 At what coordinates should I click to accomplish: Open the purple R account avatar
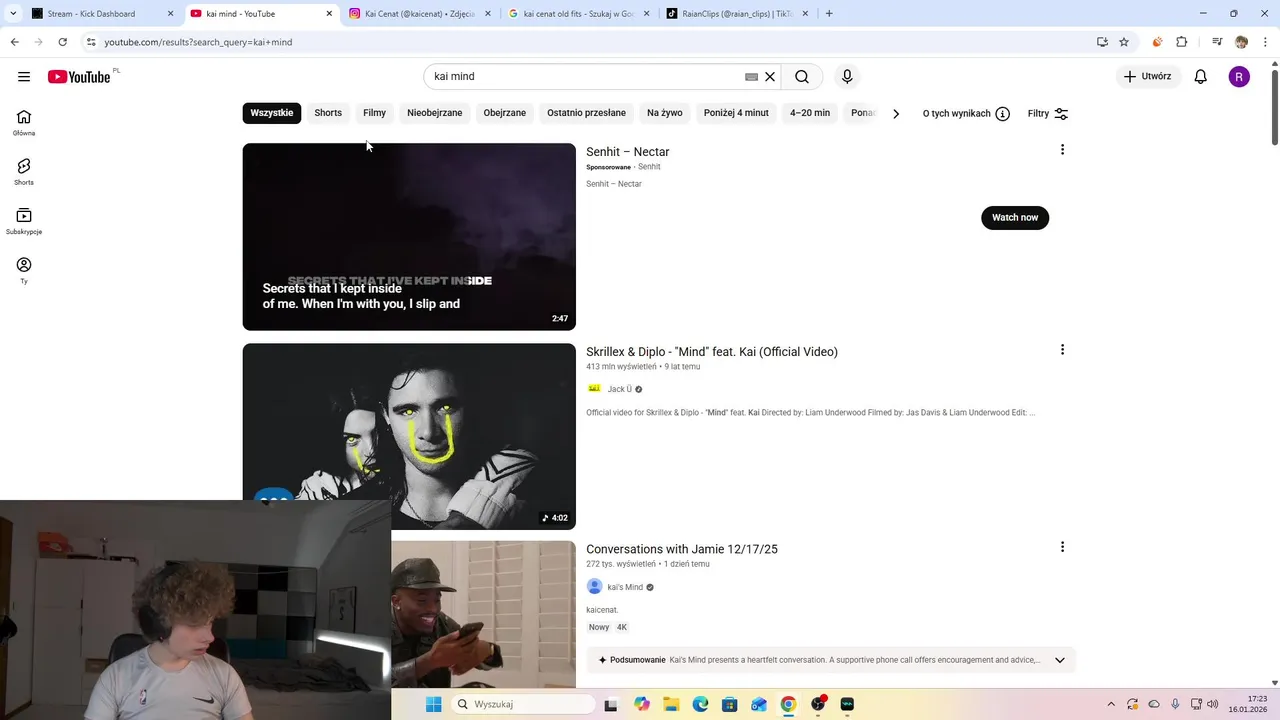(1239, 77)
